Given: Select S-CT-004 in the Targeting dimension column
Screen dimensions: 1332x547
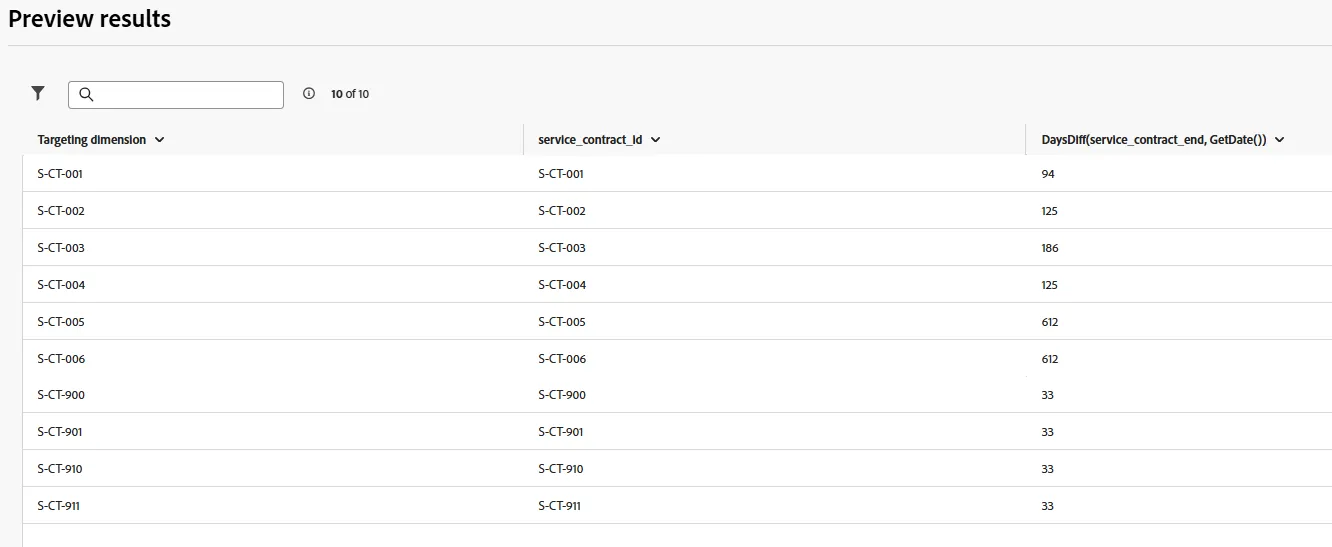Looking at the screenshot, I should click(x=61, y=285).
